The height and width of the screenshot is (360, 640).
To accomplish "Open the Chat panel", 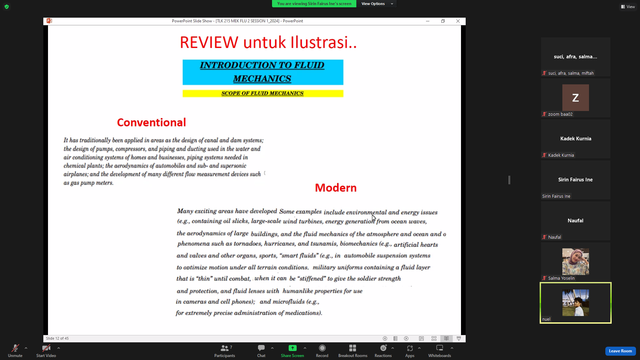I will coord(261,350).
